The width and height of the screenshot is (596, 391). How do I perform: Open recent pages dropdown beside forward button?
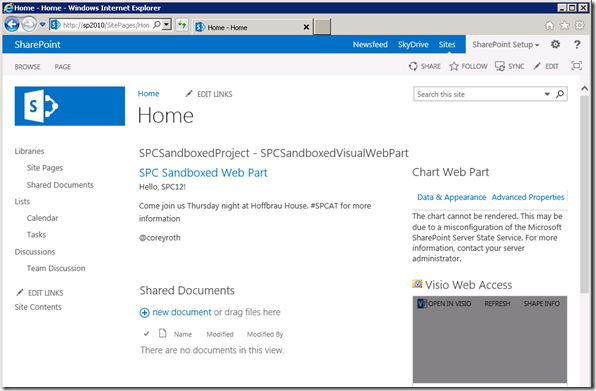(42, 25)
